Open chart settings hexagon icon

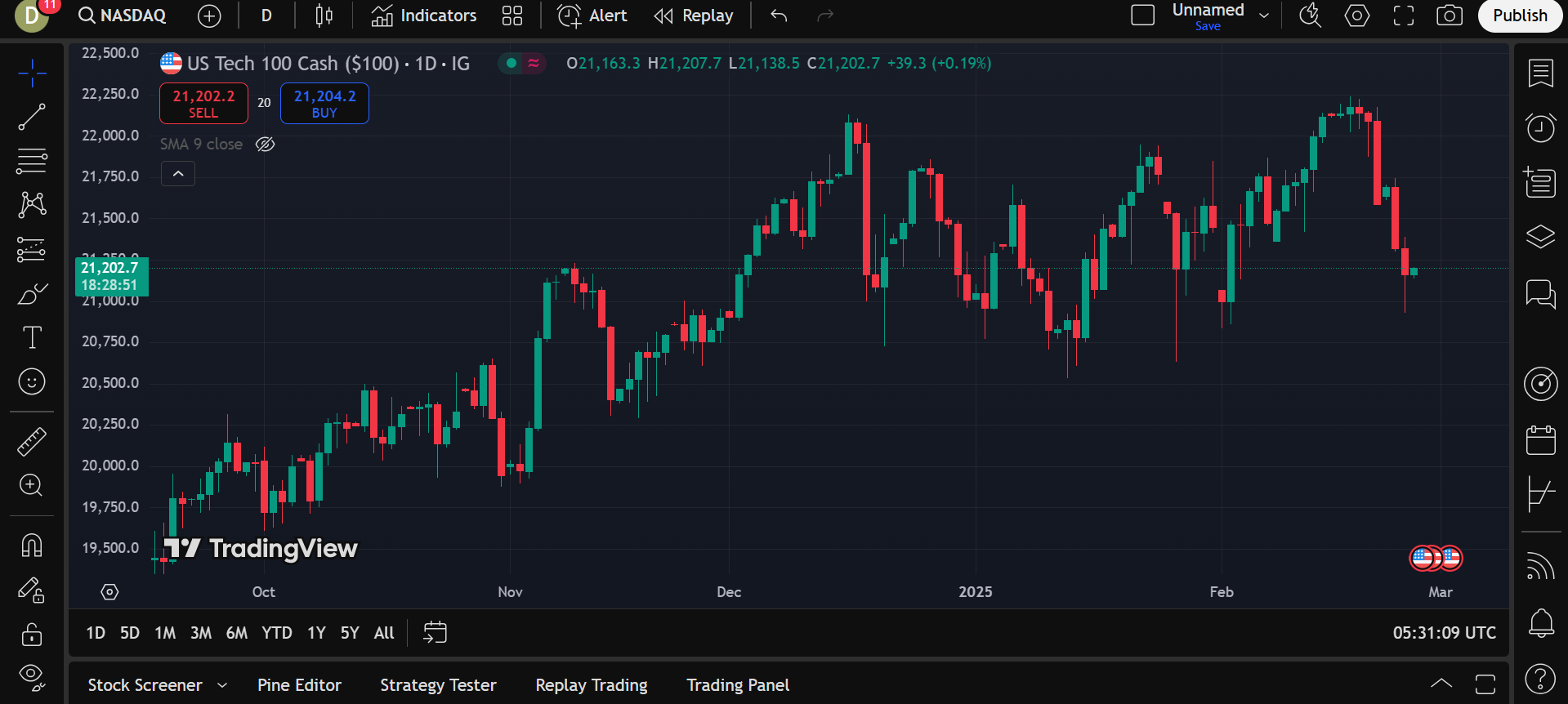coord(1357,16)
